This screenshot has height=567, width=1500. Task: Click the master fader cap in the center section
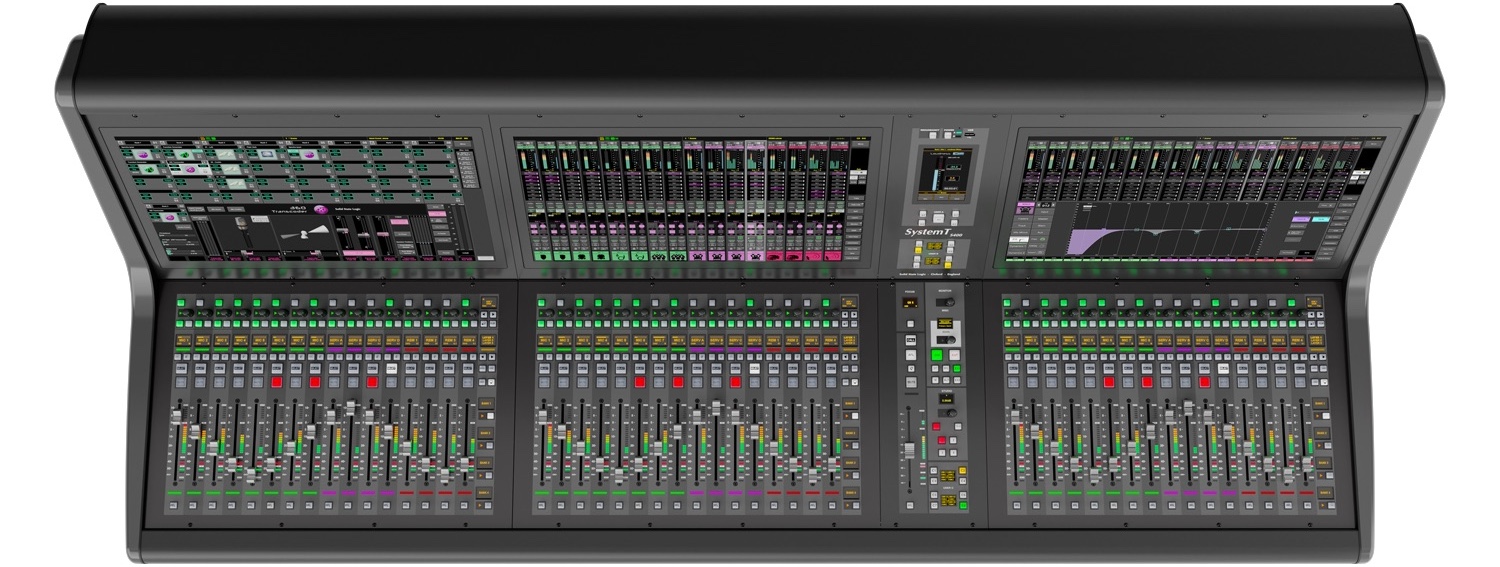[x=910, y=451]
